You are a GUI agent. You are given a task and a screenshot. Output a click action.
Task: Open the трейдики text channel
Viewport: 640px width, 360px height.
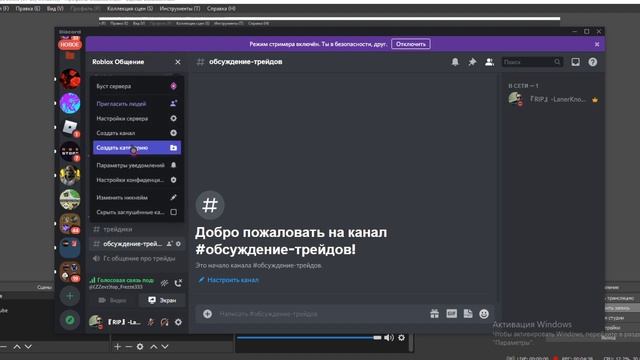pyautogui.click(x=137, y=229)
